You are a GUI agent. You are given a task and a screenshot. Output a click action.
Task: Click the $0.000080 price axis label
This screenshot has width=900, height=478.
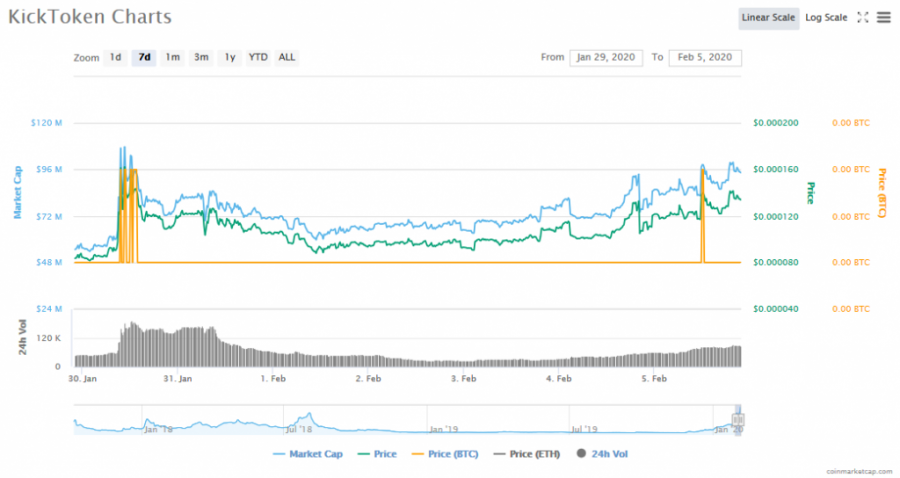pyautogui.click(x=775, y=262)
